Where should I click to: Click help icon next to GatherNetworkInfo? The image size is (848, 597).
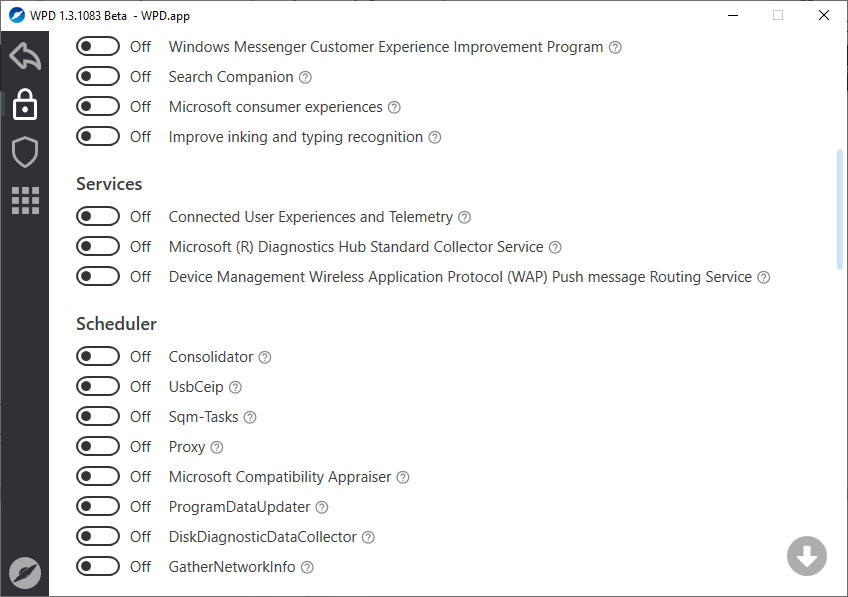coord(307,567)
